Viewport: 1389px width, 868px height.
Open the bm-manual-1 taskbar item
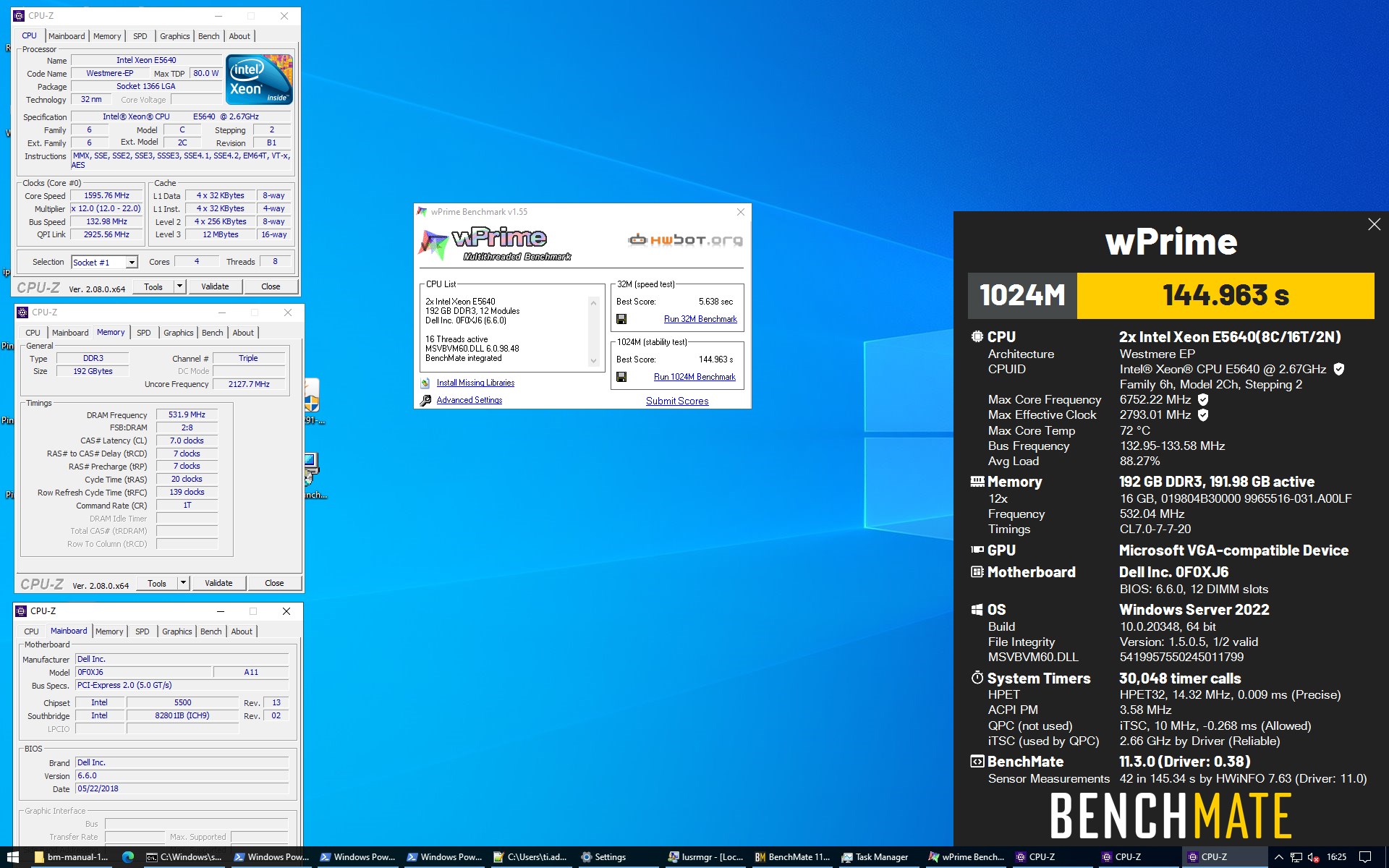70,857
